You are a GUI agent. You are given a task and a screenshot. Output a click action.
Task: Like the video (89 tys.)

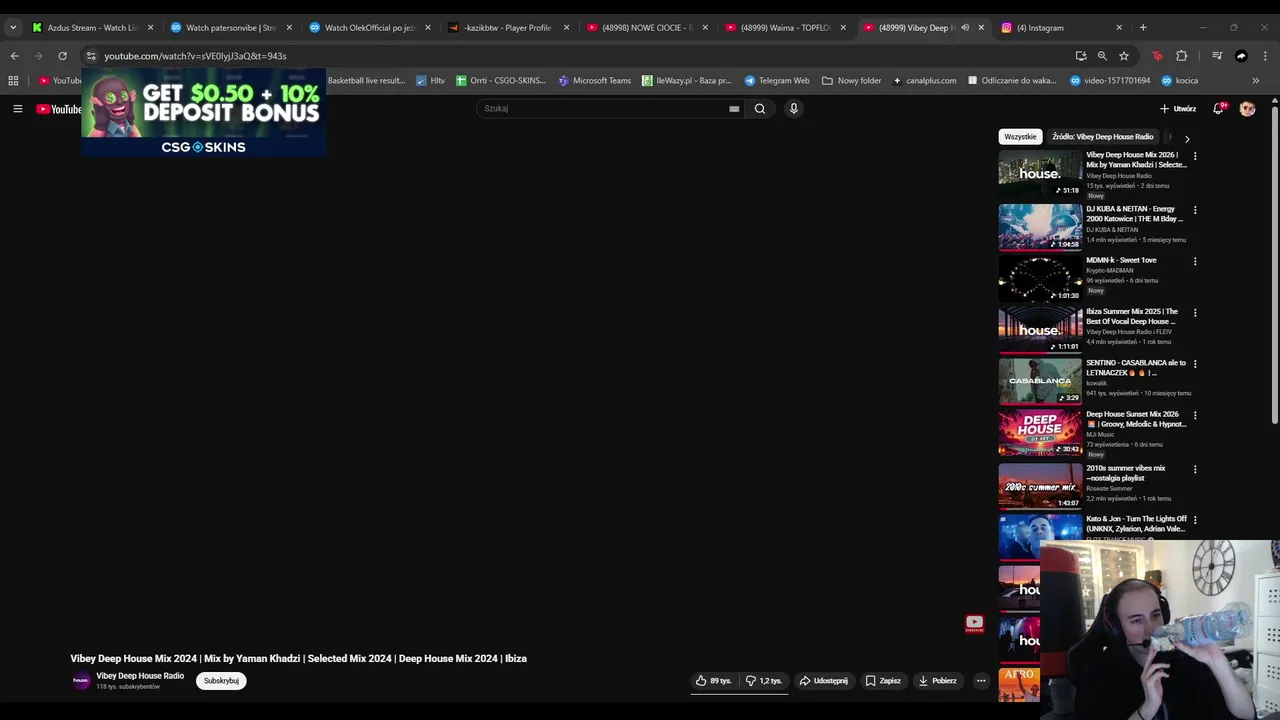(713, 681)
